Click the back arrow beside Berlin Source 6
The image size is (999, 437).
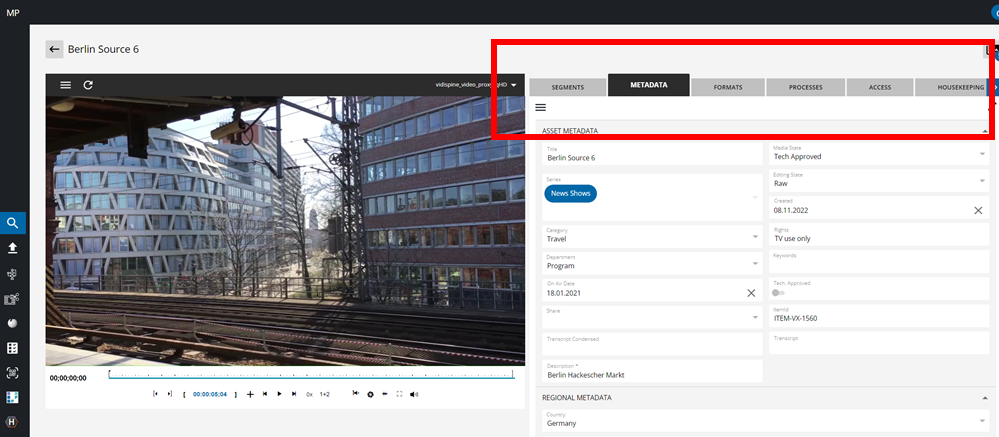tap(54, 49)
